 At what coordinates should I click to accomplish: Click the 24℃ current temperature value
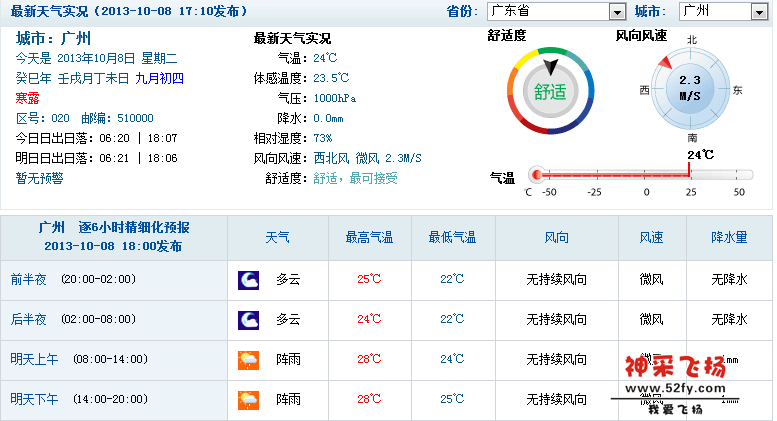[x=325, y=58]
